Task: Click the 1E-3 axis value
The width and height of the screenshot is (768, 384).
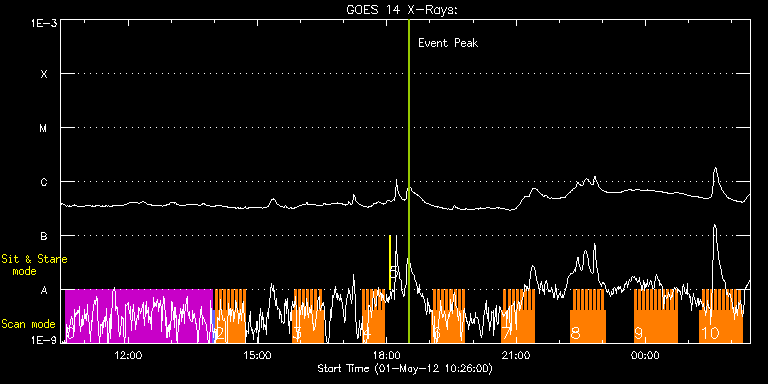Action: pos(44,23)
